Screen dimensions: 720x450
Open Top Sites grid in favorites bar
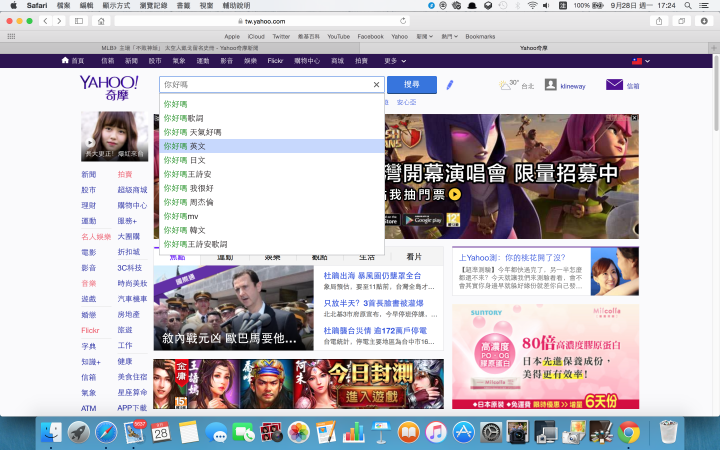[x=11, y=36]
